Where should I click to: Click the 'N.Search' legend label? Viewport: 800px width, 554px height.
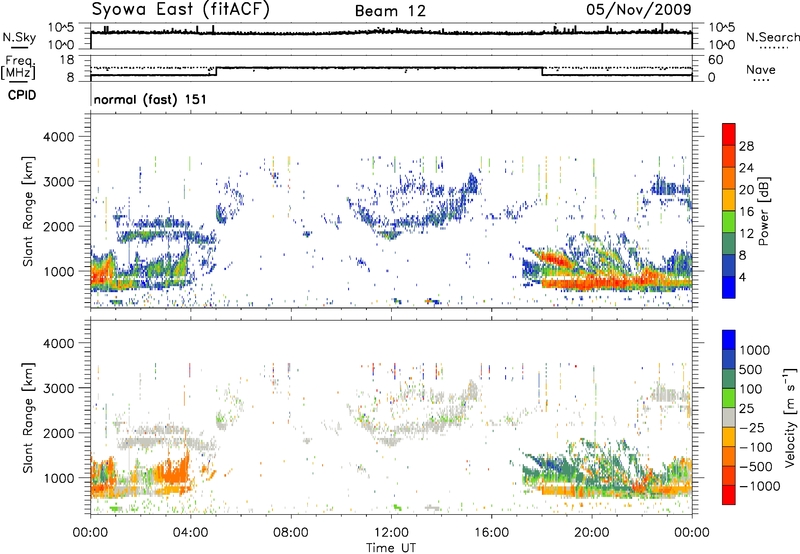pyautogui.click(x=772, y=37)
